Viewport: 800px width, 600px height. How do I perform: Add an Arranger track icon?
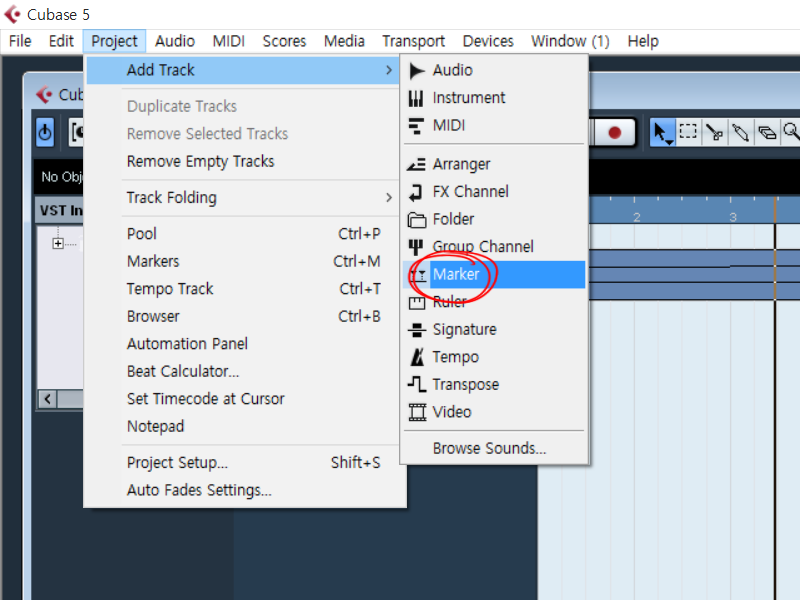pos(416,164)
